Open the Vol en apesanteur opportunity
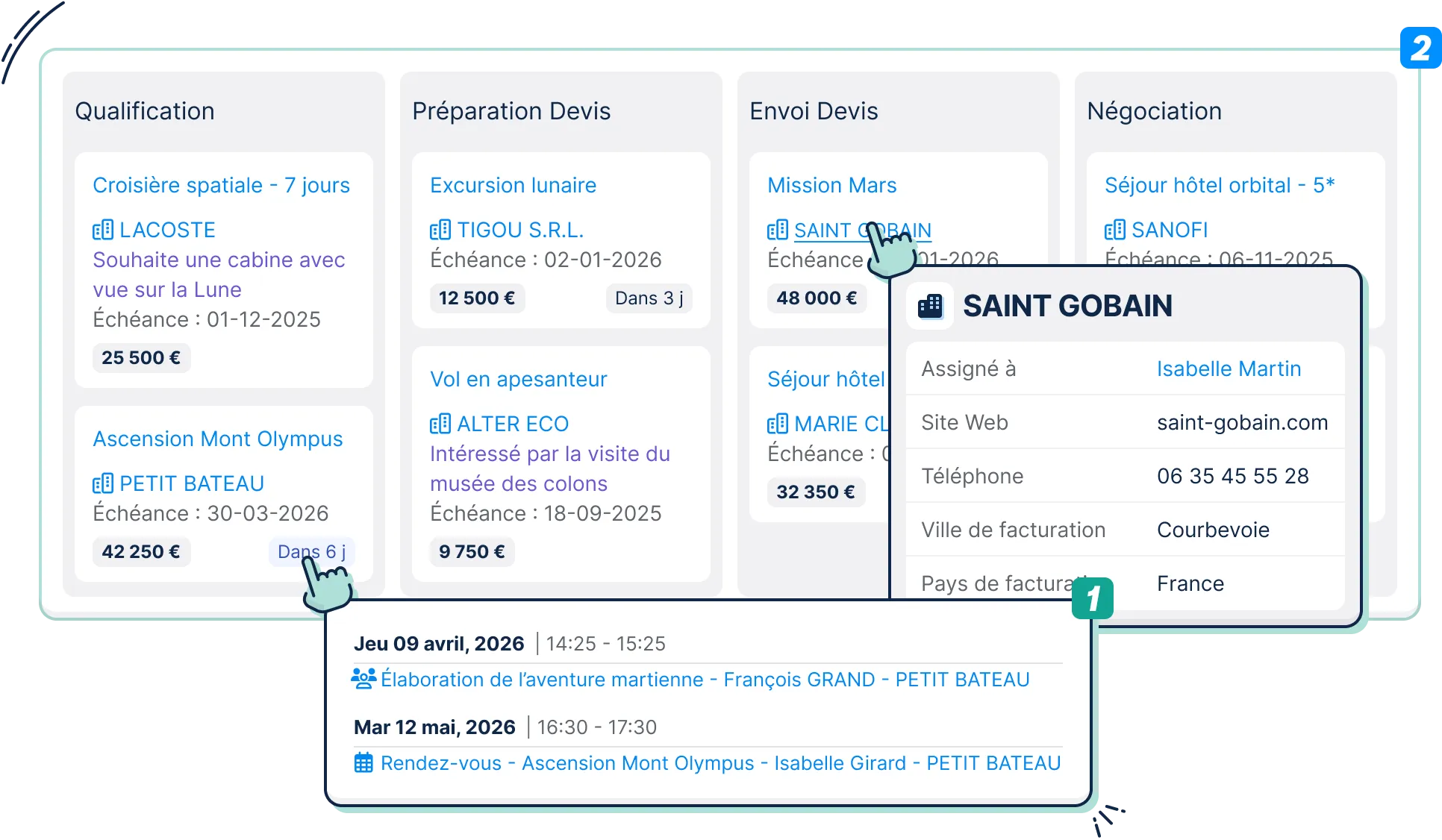 click(518, 379)
